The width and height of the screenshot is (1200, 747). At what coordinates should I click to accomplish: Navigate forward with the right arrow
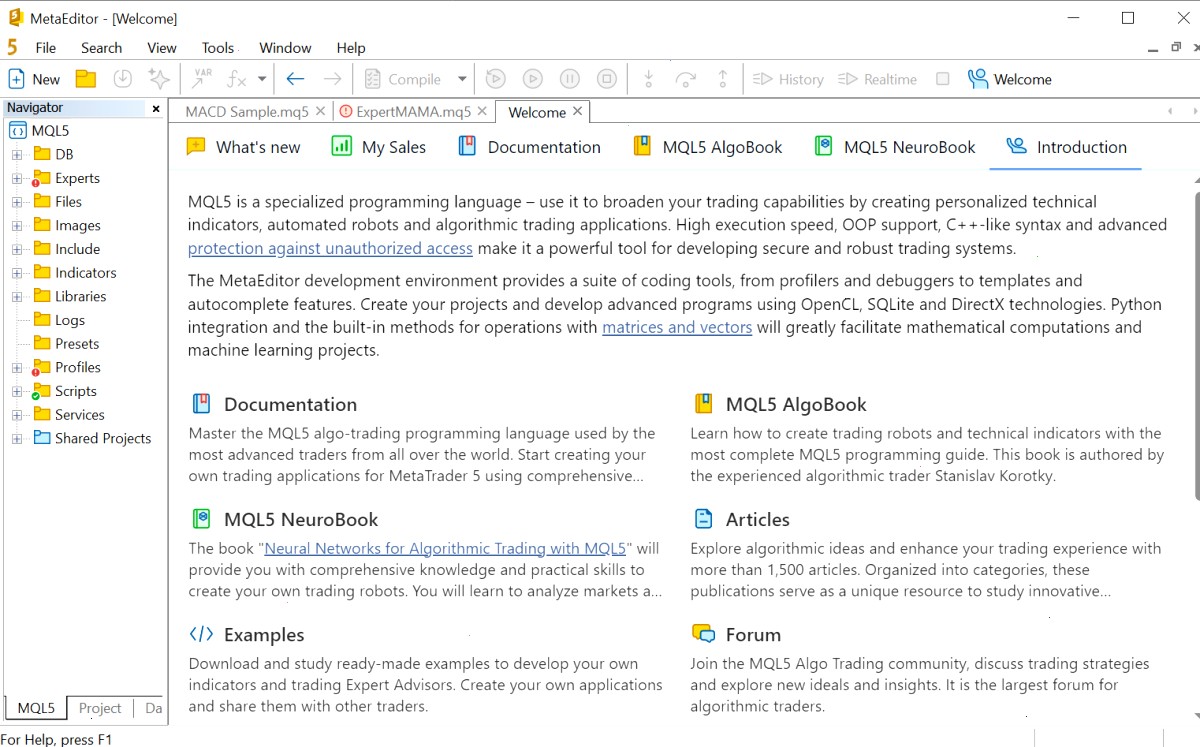(x=333, y=79)
